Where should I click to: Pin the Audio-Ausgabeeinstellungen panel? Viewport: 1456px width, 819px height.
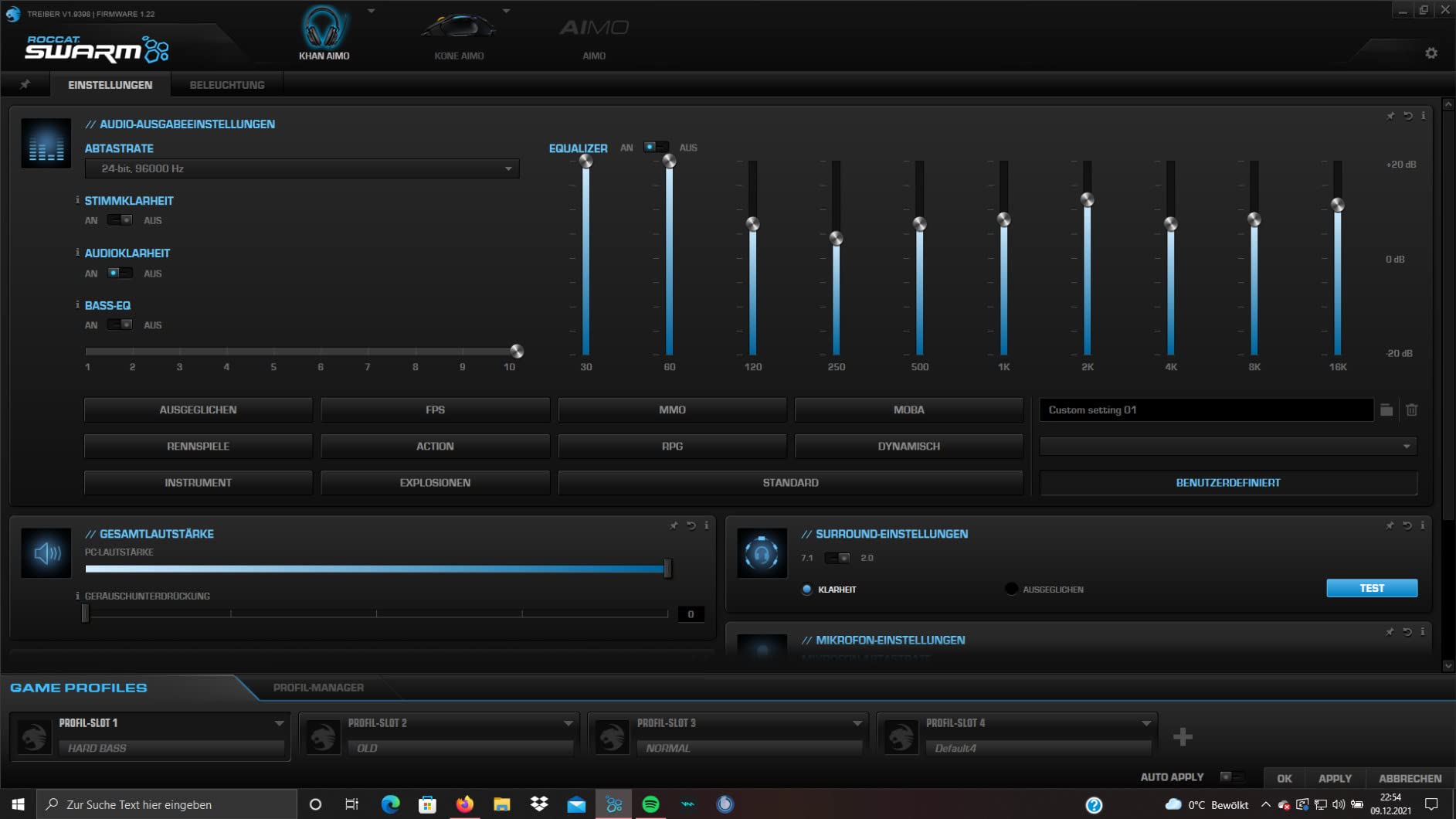click(1390, 116)
